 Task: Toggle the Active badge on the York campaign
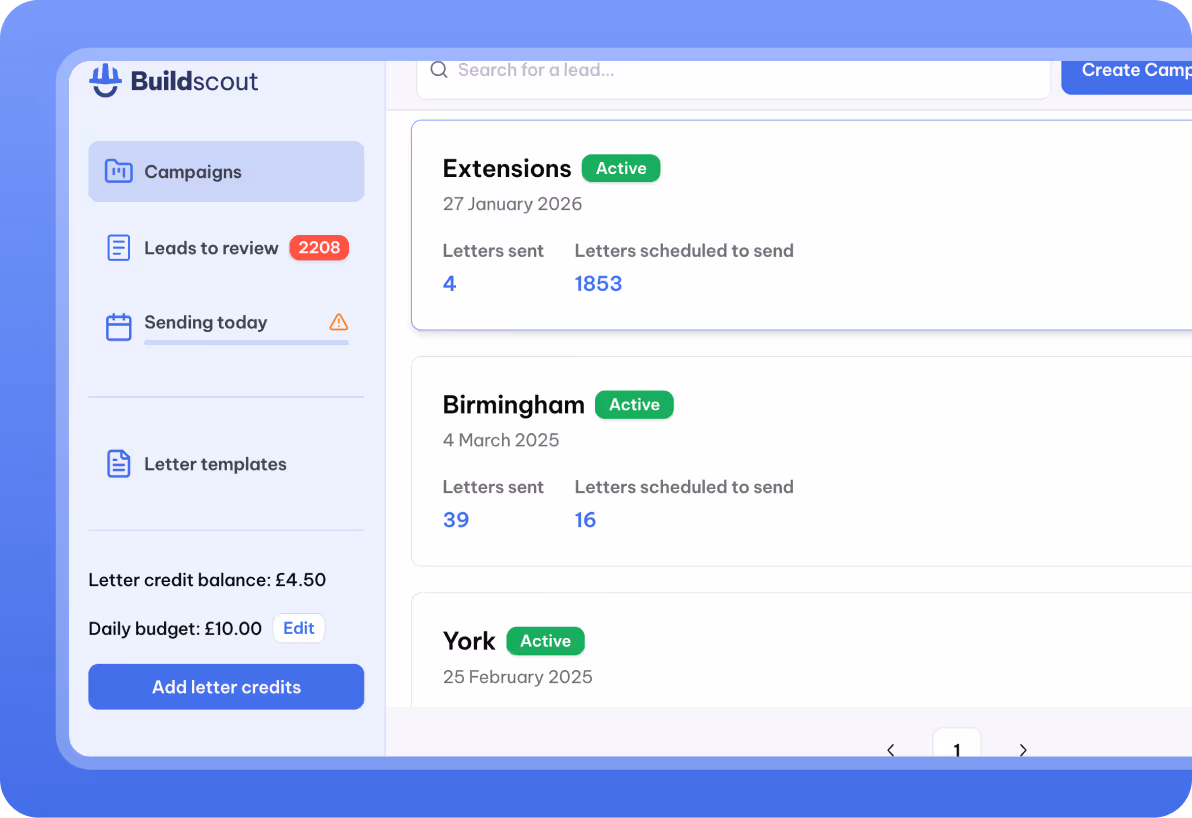[x=545, y=640]
